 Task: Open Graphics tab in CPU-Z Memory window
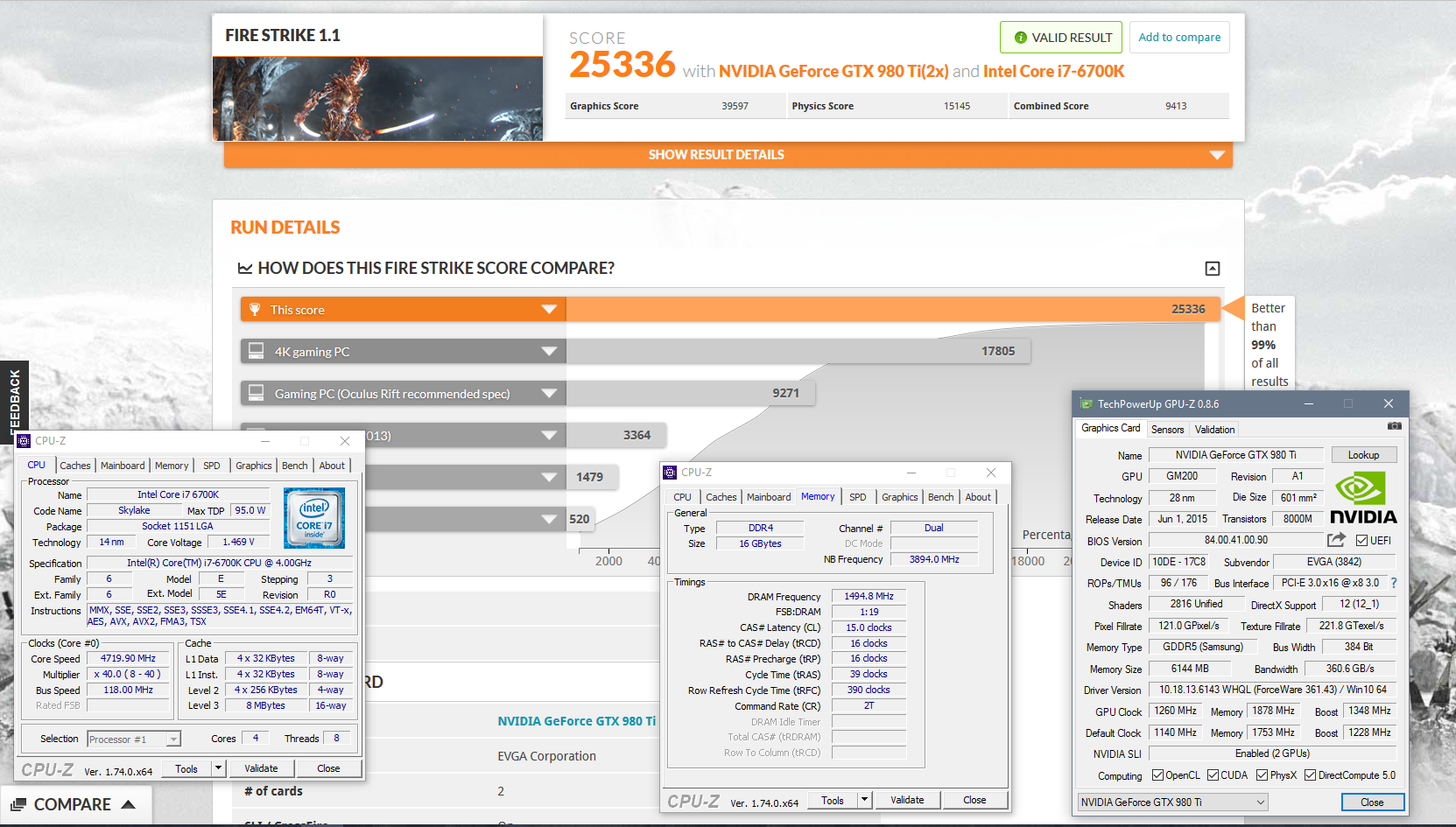pos(900,497)
